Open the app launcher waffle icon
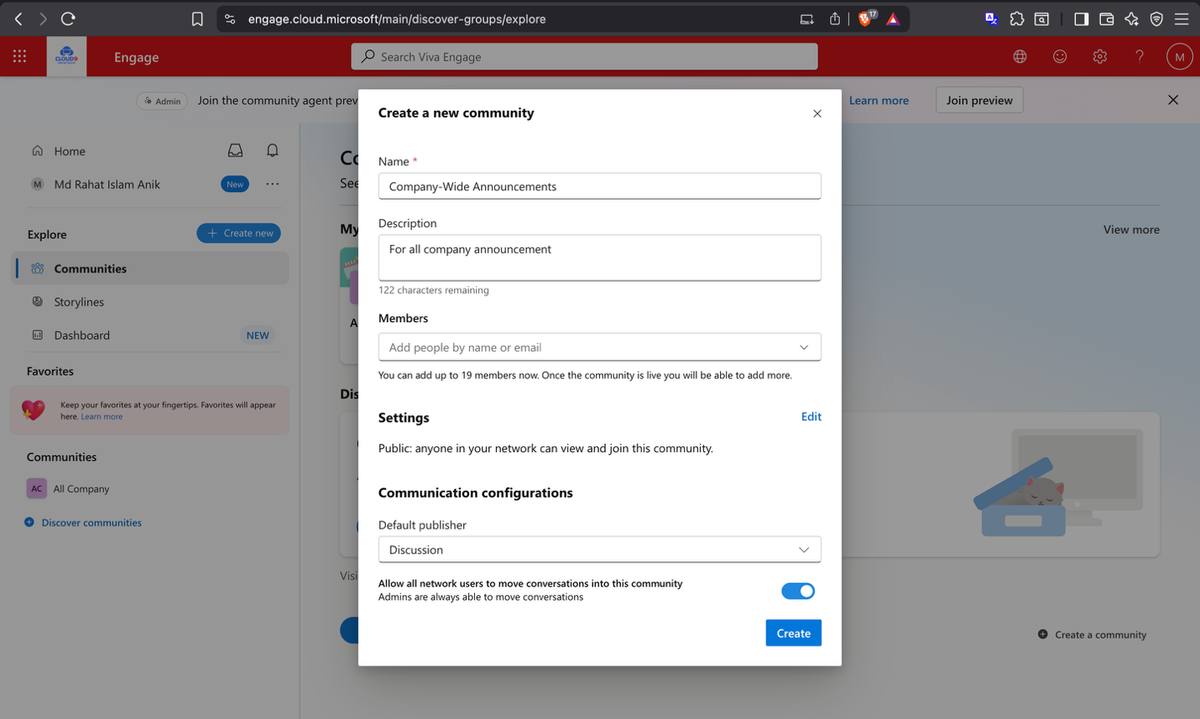The image size is (1200, 719). tap(19, 57)
